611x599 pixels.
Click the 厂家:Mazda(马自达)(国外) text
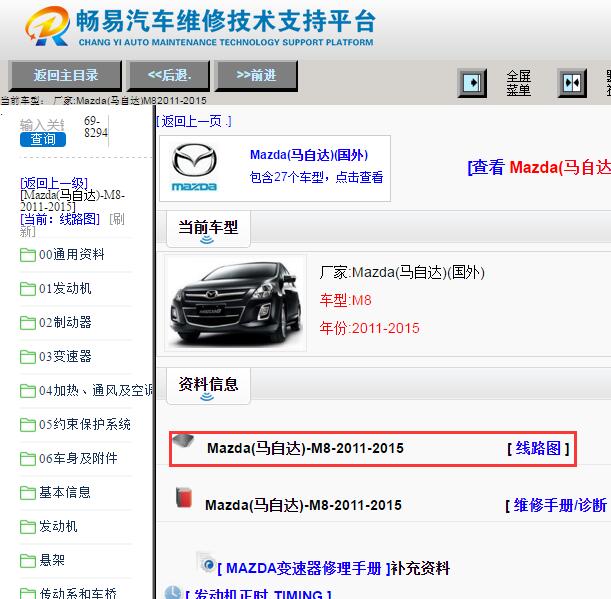click(402, 272)
